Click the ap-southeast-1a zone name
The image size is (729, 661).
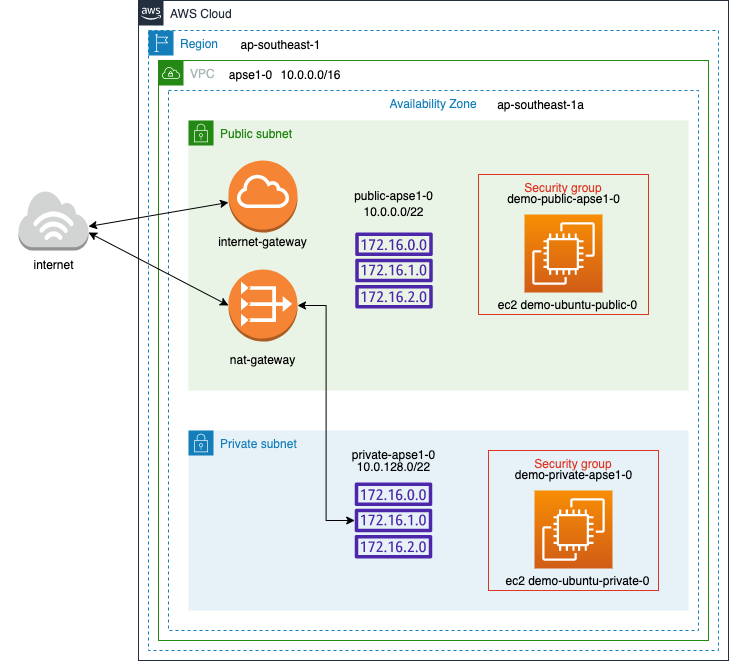(540, 105)
